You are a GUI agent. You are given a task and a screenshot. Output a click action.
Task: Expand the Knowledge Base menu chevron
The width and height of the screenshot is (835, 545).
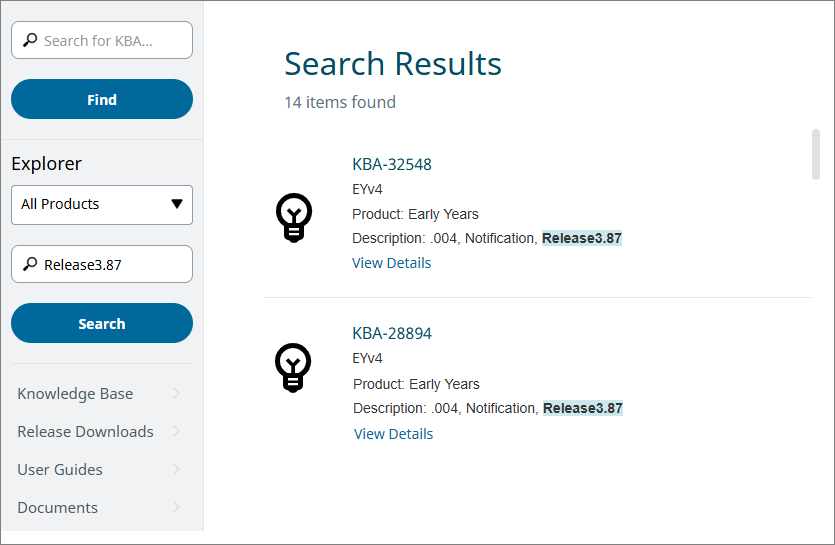tap(177, 394)
